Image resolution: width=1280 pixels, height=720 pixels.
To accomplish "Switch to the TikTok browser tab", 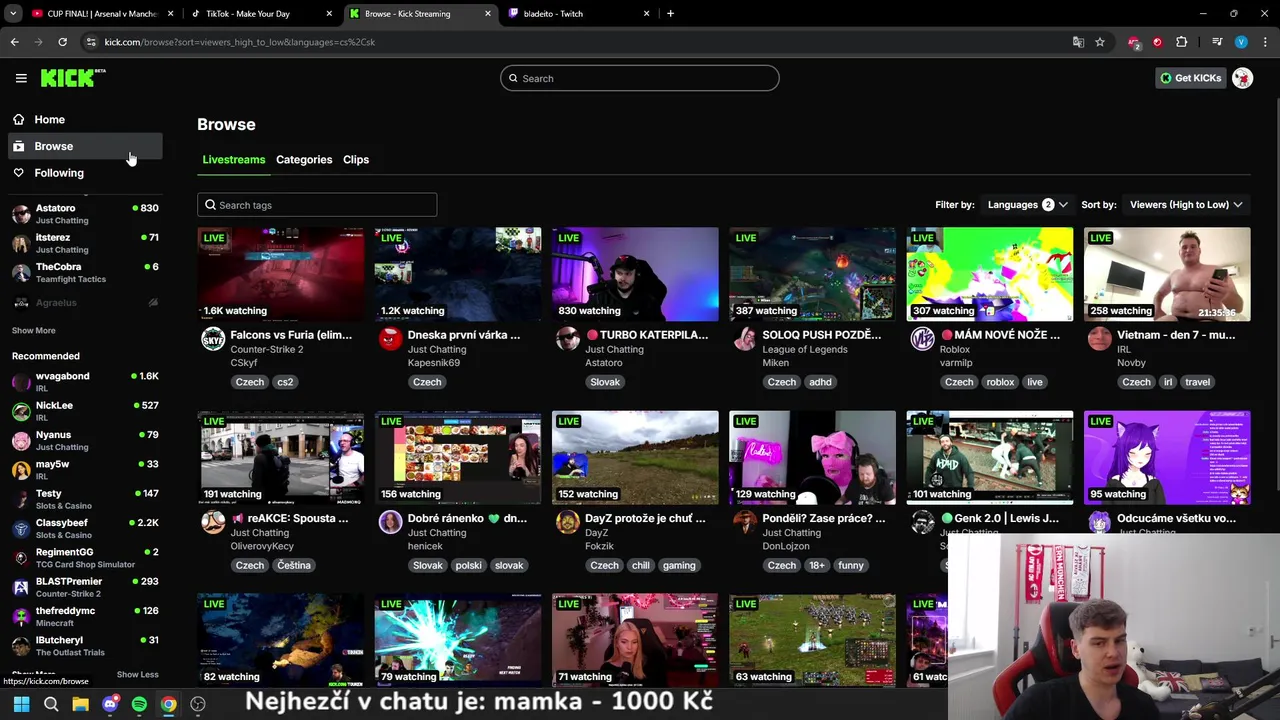I will (x=260, y=14).
